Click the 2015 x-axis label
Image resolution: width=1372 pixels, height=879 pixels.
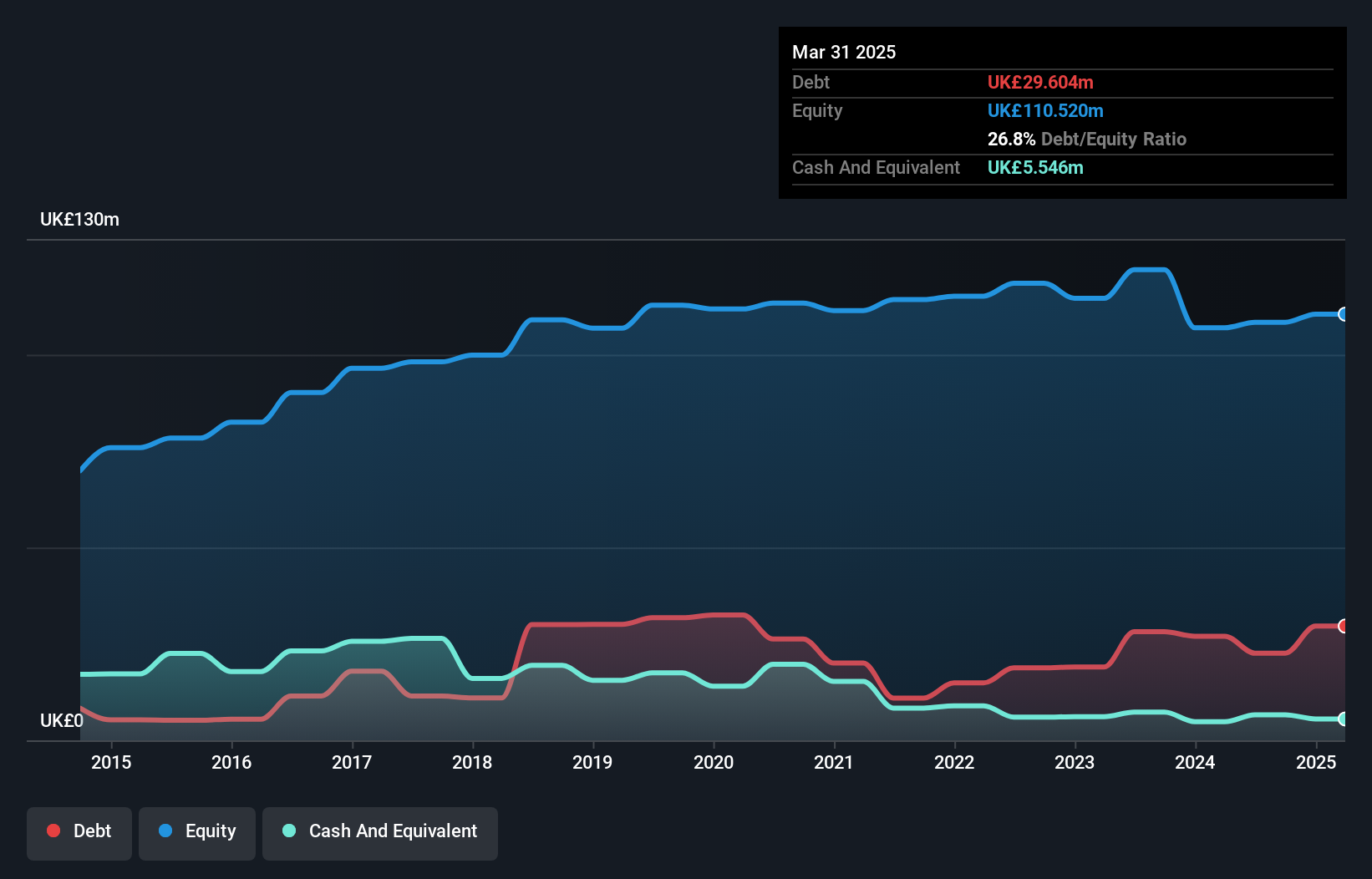point(111,762)
